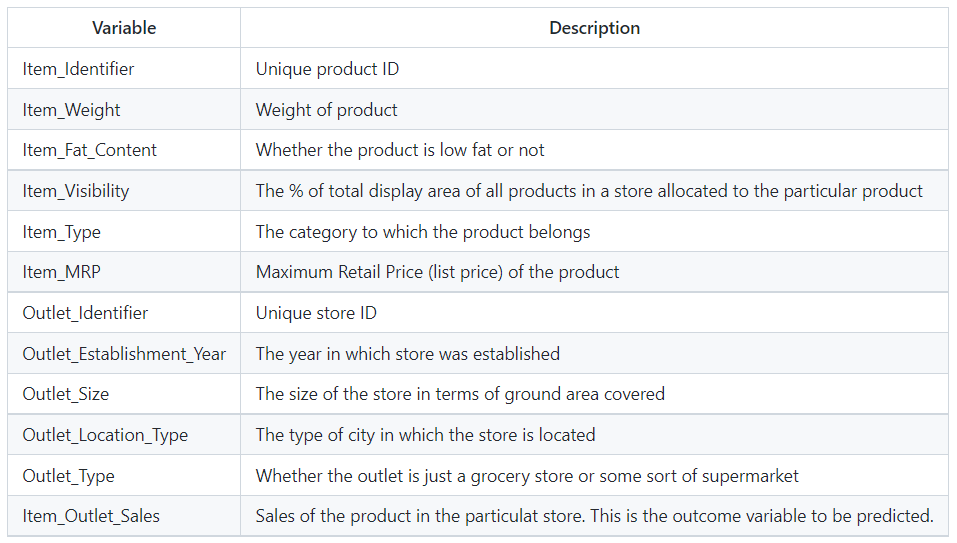Click the 'Unique store ID' description
Image resolution: width=957 pixels, height=543 pixels.
(x=316, y=313)
